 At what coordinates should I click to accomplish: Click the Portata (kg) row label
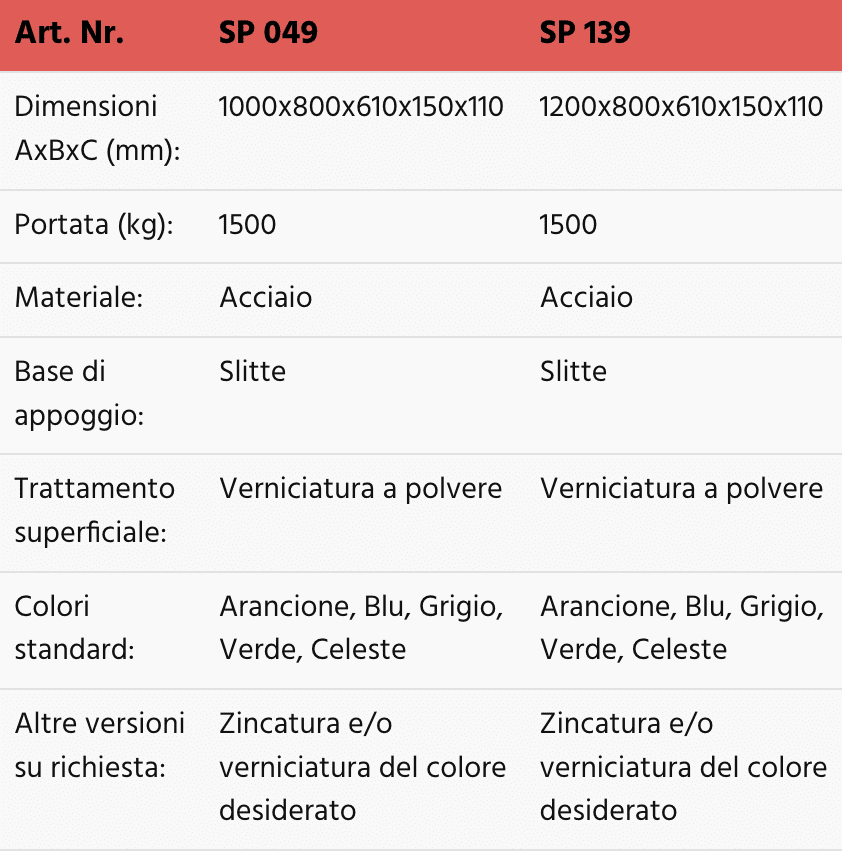(94, 225)
